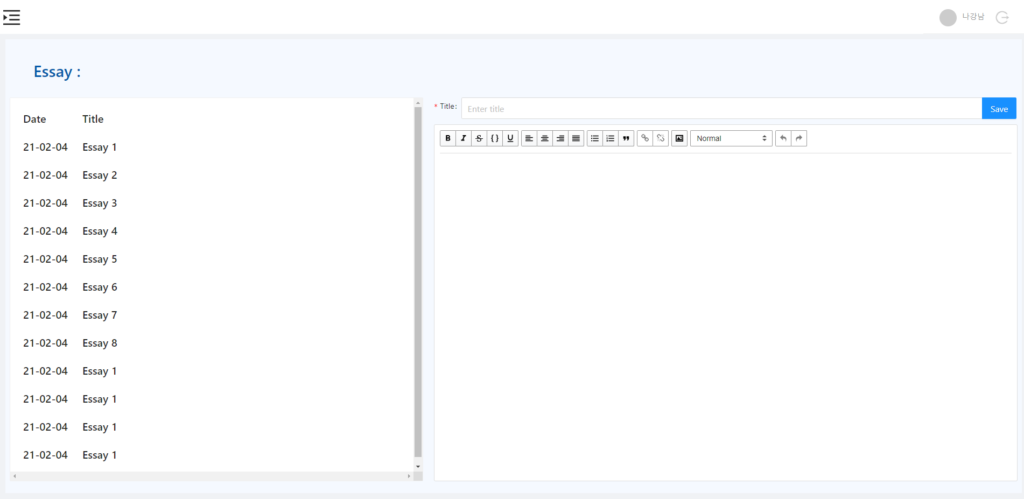Undo the last edit
Image resolution: width=1024 pixels, height=499 pixels.
pos(783,138)
